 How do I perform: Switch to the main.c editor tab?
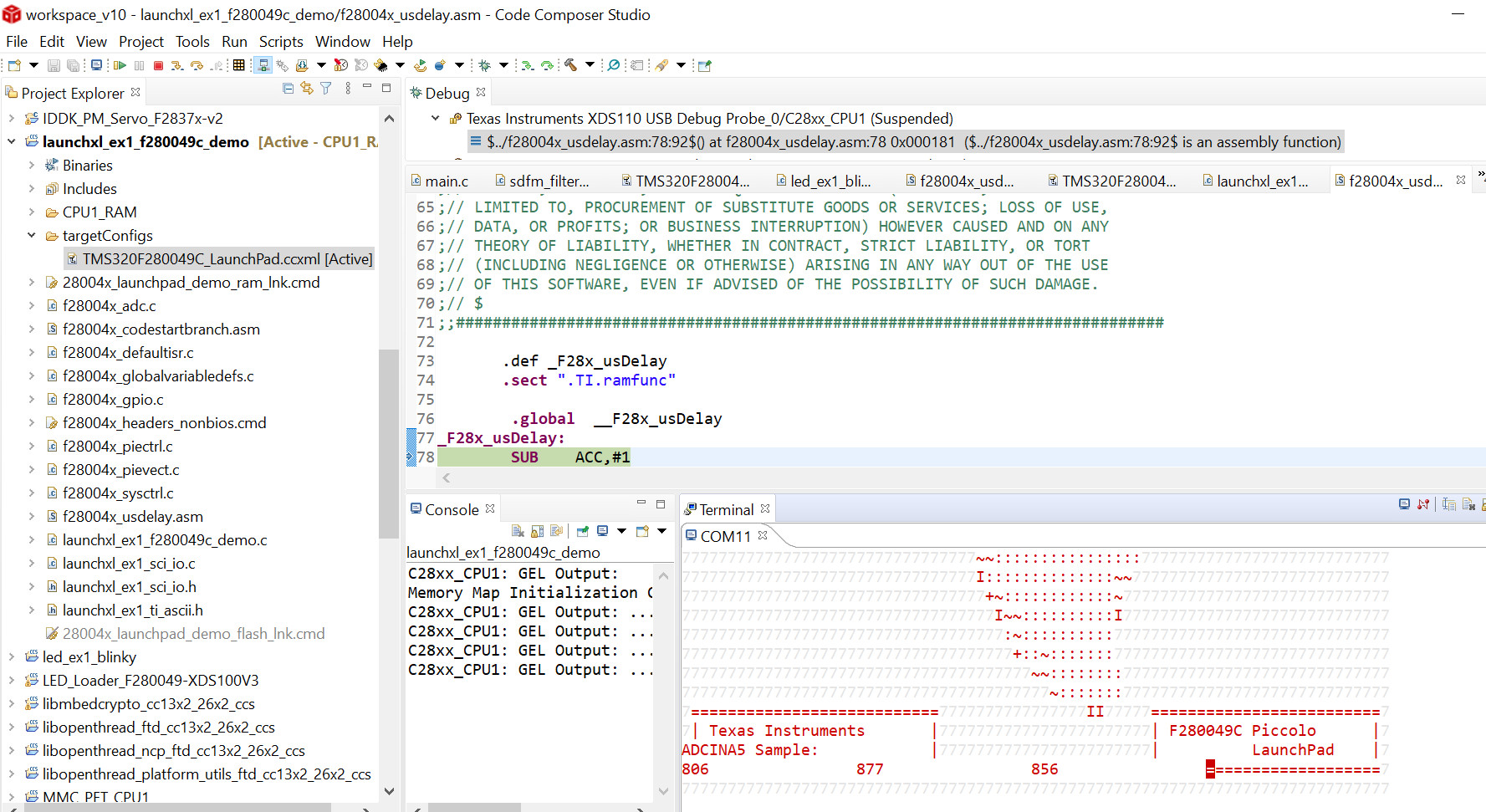click(x=446, y=181)
